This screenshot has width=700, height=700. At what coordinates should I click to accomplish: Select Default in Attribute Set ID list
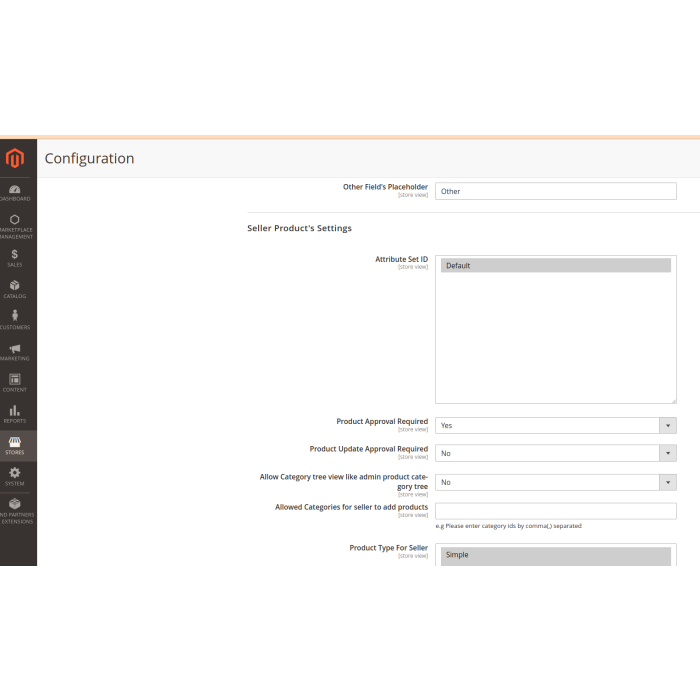[555, 266]
